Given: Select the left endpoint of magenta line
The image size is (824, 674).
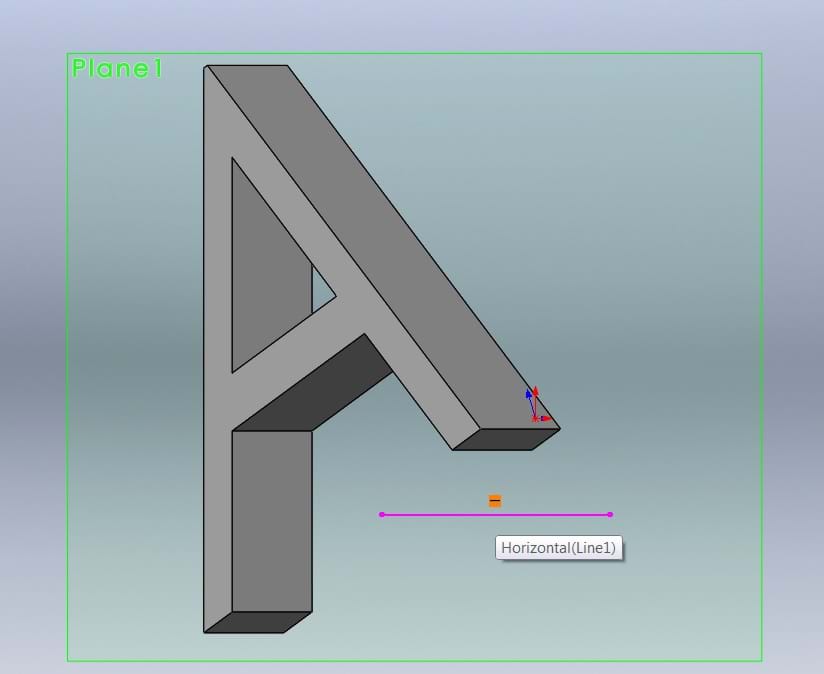Looking at the screenshot, I should pos(382,515).
